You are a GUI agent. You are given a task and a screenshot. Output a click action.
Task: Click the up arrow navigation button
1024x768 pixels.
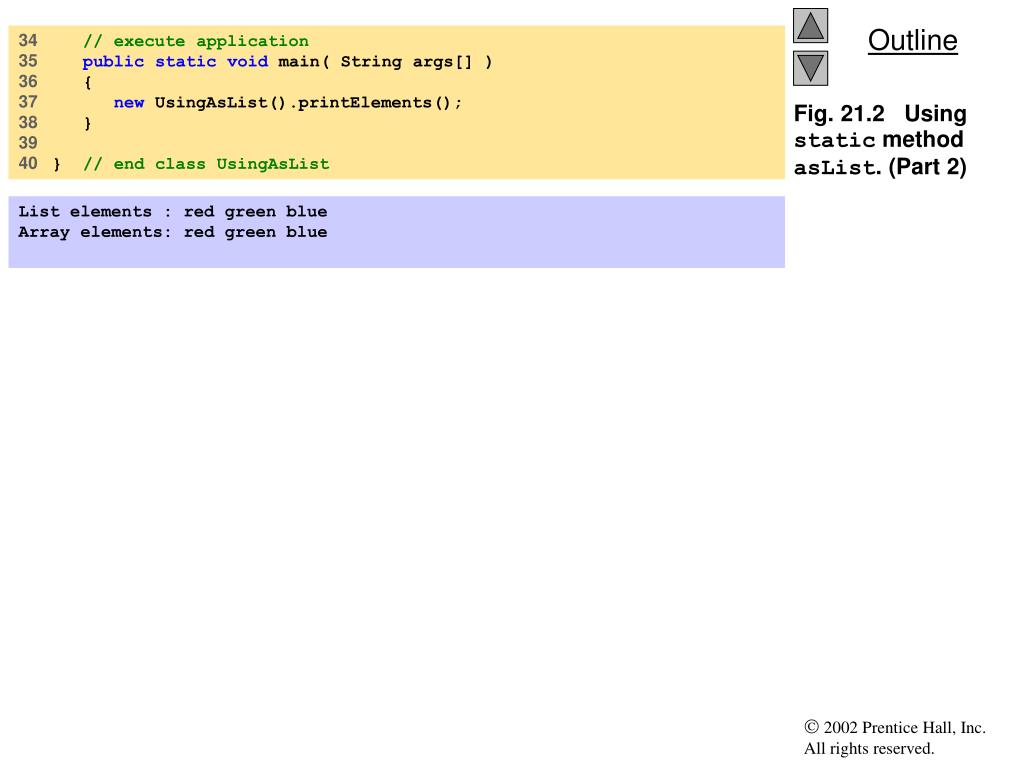pyautogui.click(x=810, y=25)
